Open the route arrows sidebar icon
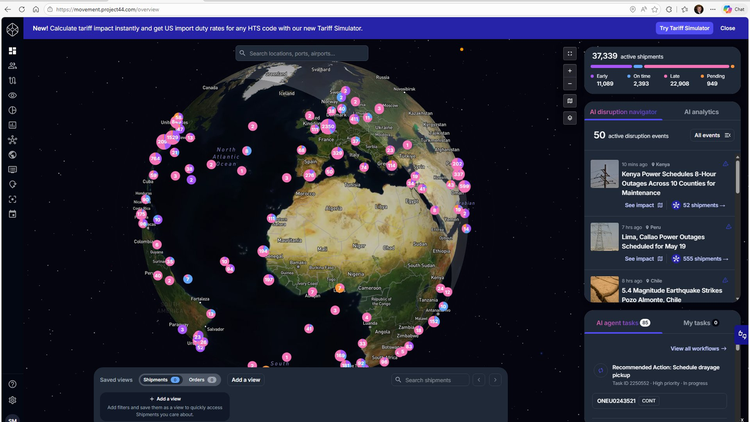The image size is (750, 422). (12, 80)
